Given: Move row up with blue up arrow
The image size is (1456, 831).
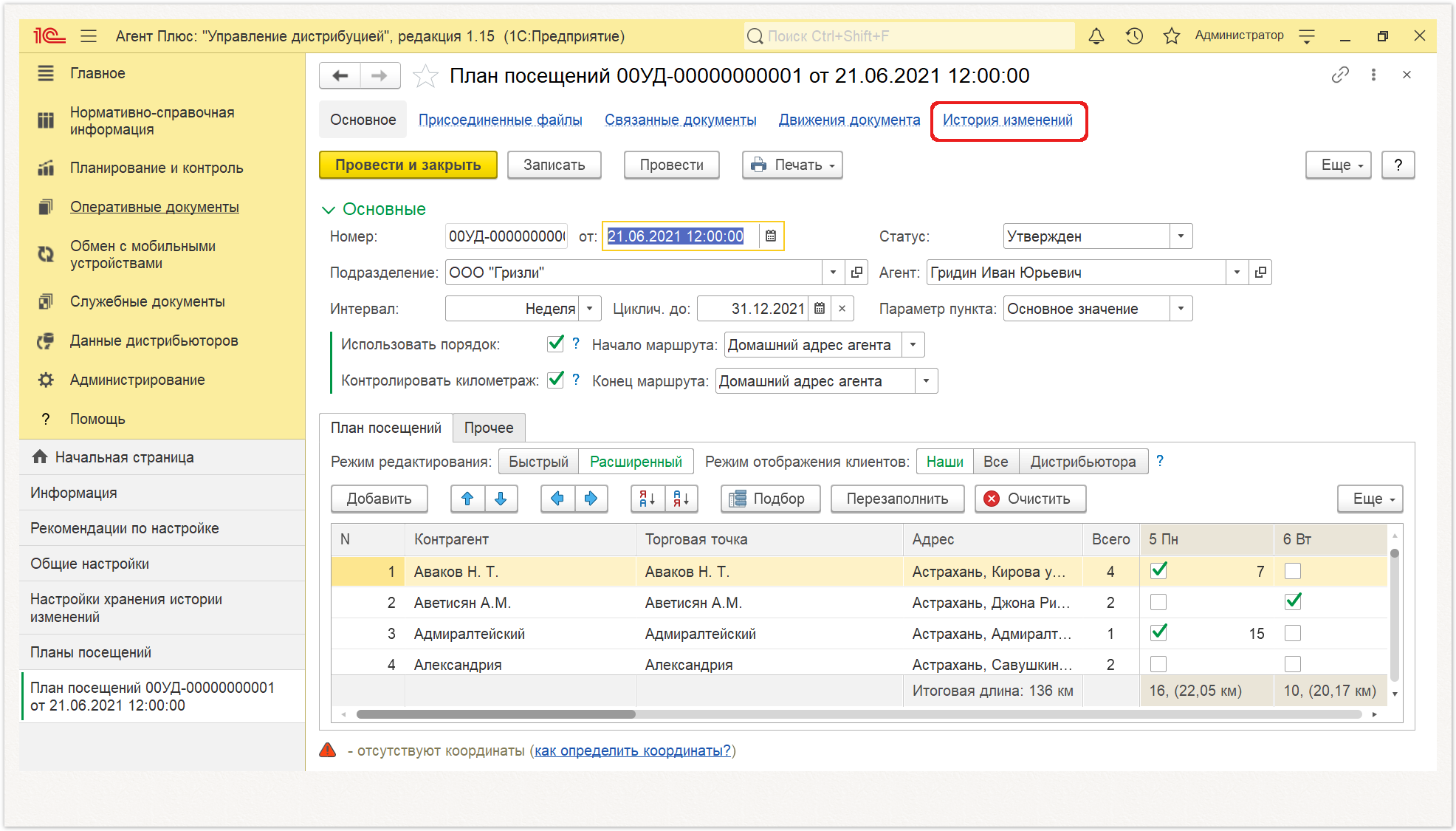Looking at the screenshot, I should (x=467, y=499).
